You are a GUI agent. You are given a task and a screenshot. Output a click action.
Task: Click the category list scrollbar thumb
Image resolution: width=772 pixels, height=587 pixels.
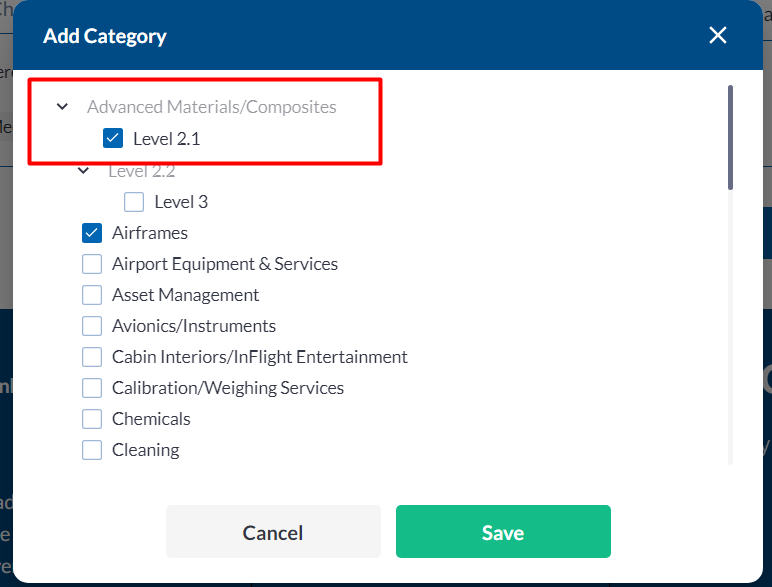coord(730,137)
